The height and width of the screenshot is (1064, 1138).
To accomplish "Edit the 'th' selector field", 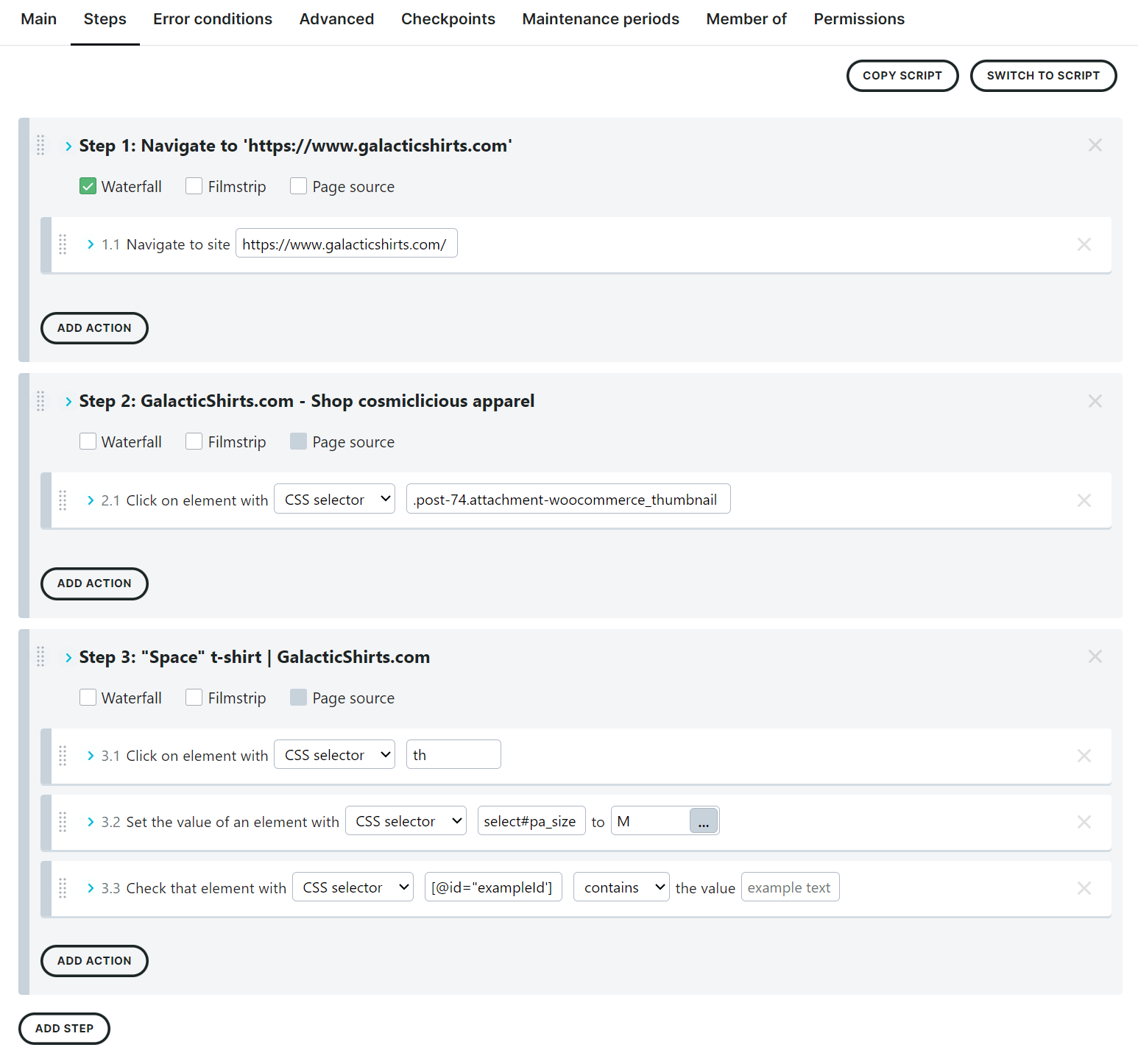I will coord(453,754).
